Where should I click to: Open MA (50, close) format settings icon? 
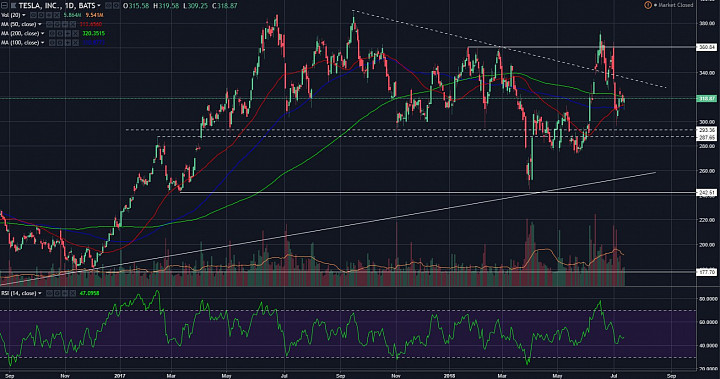(x=57, y=24)
